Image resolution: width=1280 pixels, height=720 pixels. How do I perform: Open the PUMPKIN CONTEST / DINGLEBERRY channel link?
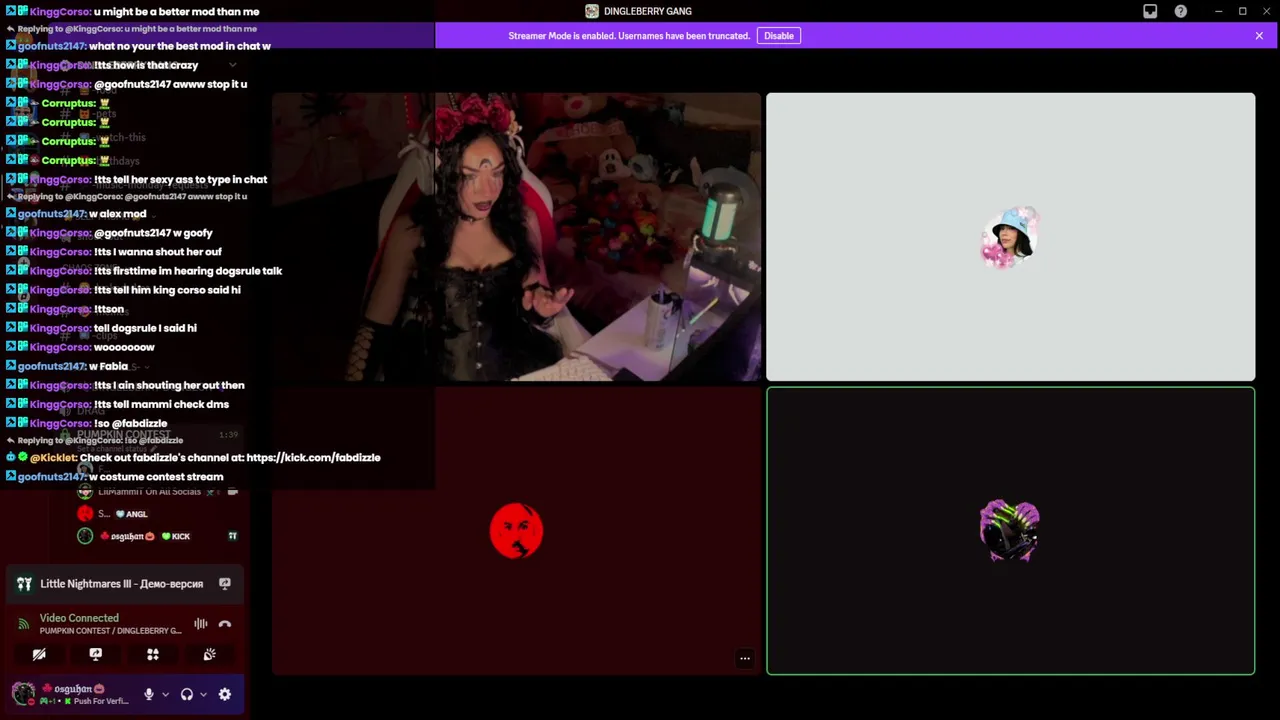click(x=111, y=631)
